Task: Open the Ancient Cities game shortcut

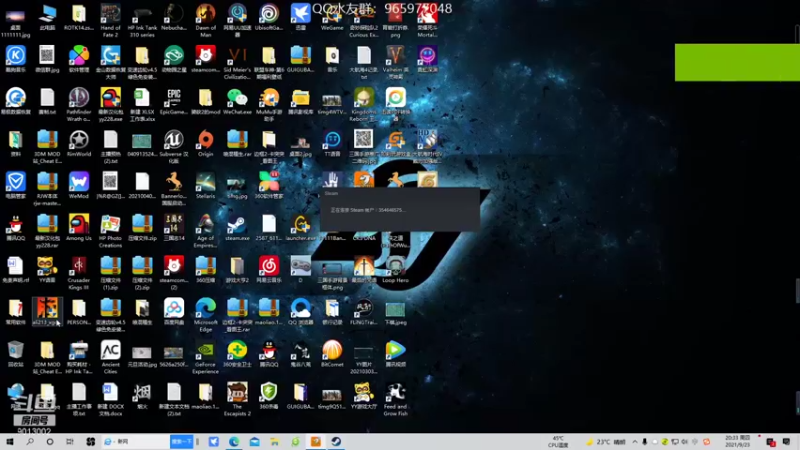Action: (110, 357)
